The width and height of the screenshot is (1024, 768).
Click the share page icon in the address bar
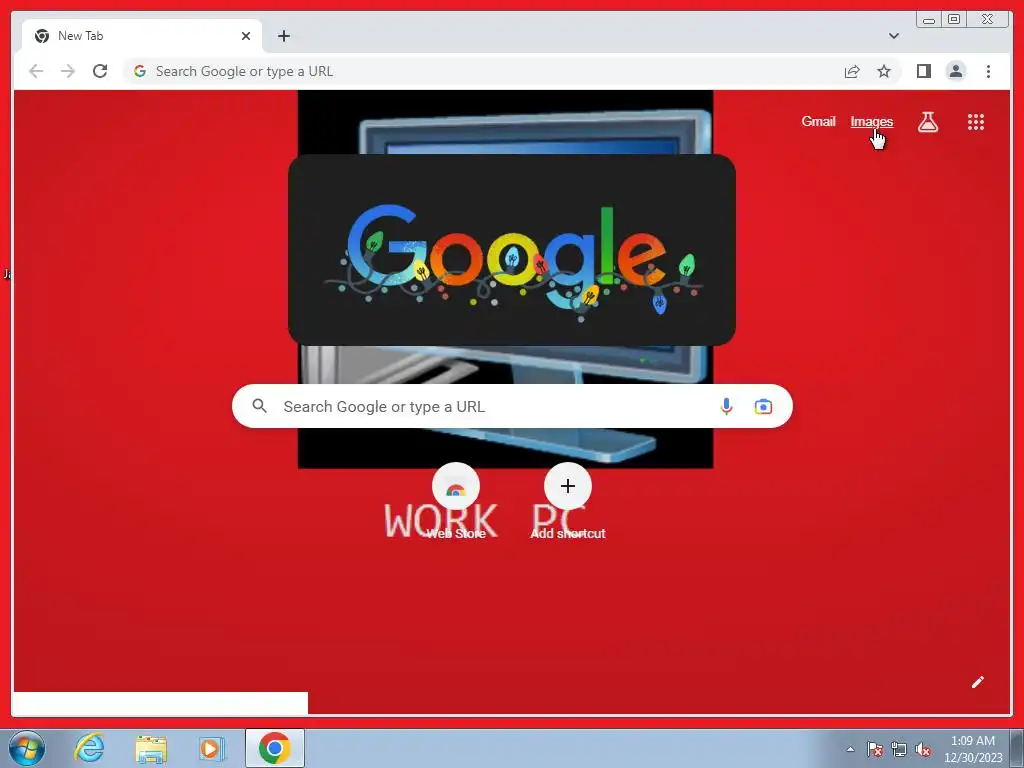852,71
